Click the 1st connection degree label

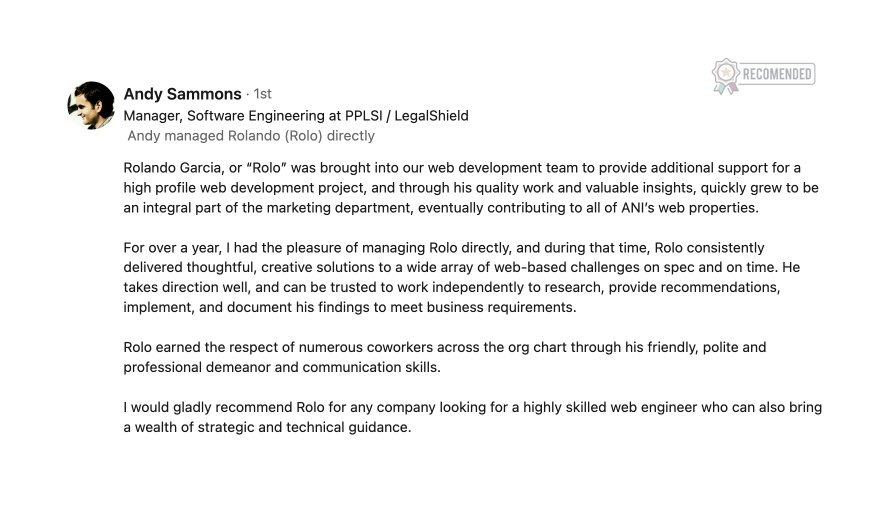pyautogui.click(x=262, y=94)
